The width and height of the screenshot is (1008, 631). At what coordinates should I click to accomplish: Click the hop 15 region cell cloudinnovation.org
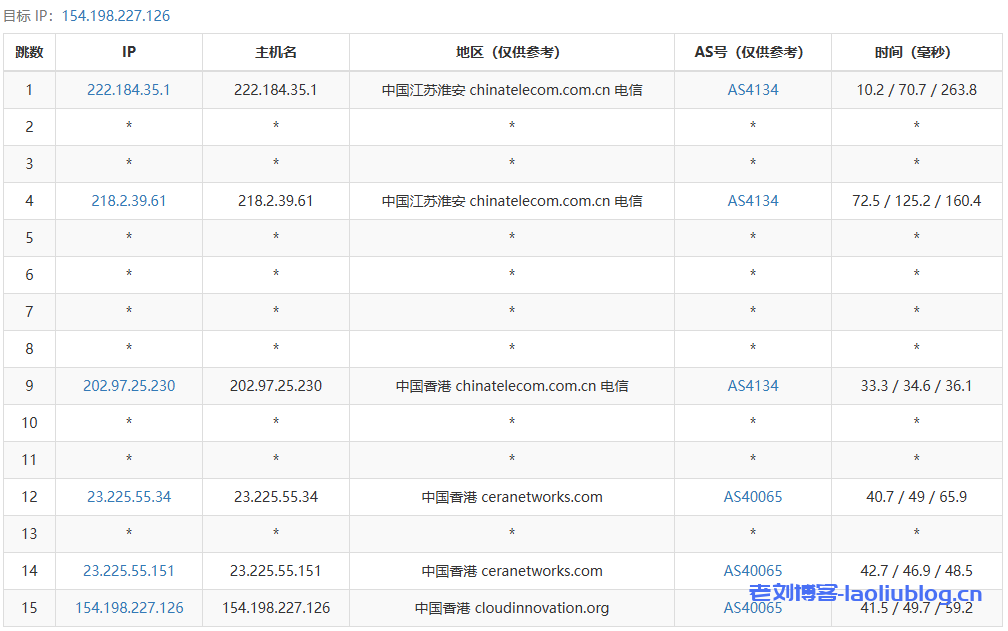[512, 608]
